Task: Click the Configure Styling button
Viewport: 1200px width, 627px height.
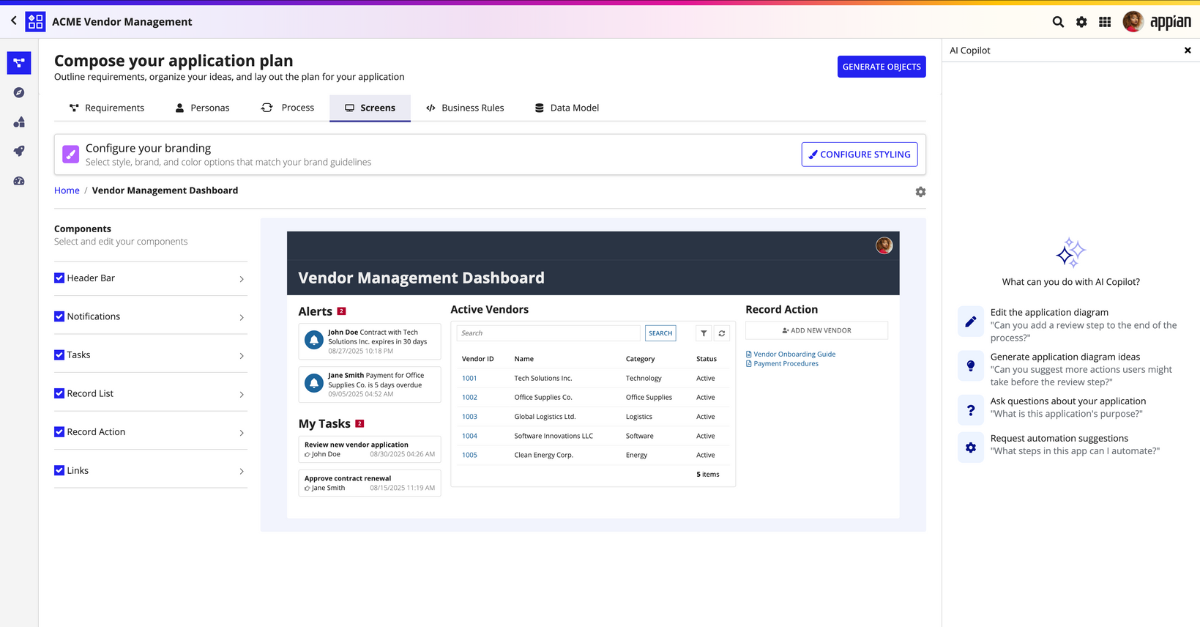Action: point(859,154)
